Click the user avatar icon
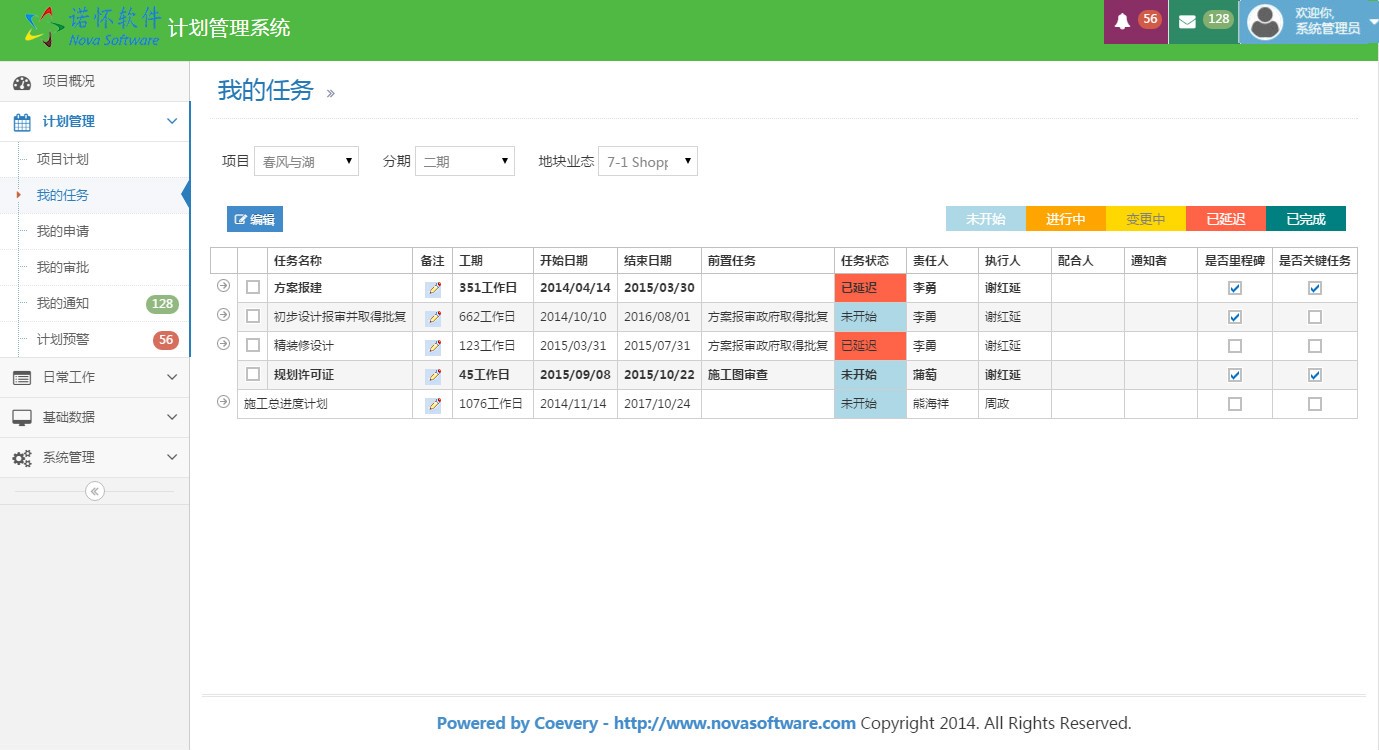The image size is (1379, 750). click(x=1265, y=22)
